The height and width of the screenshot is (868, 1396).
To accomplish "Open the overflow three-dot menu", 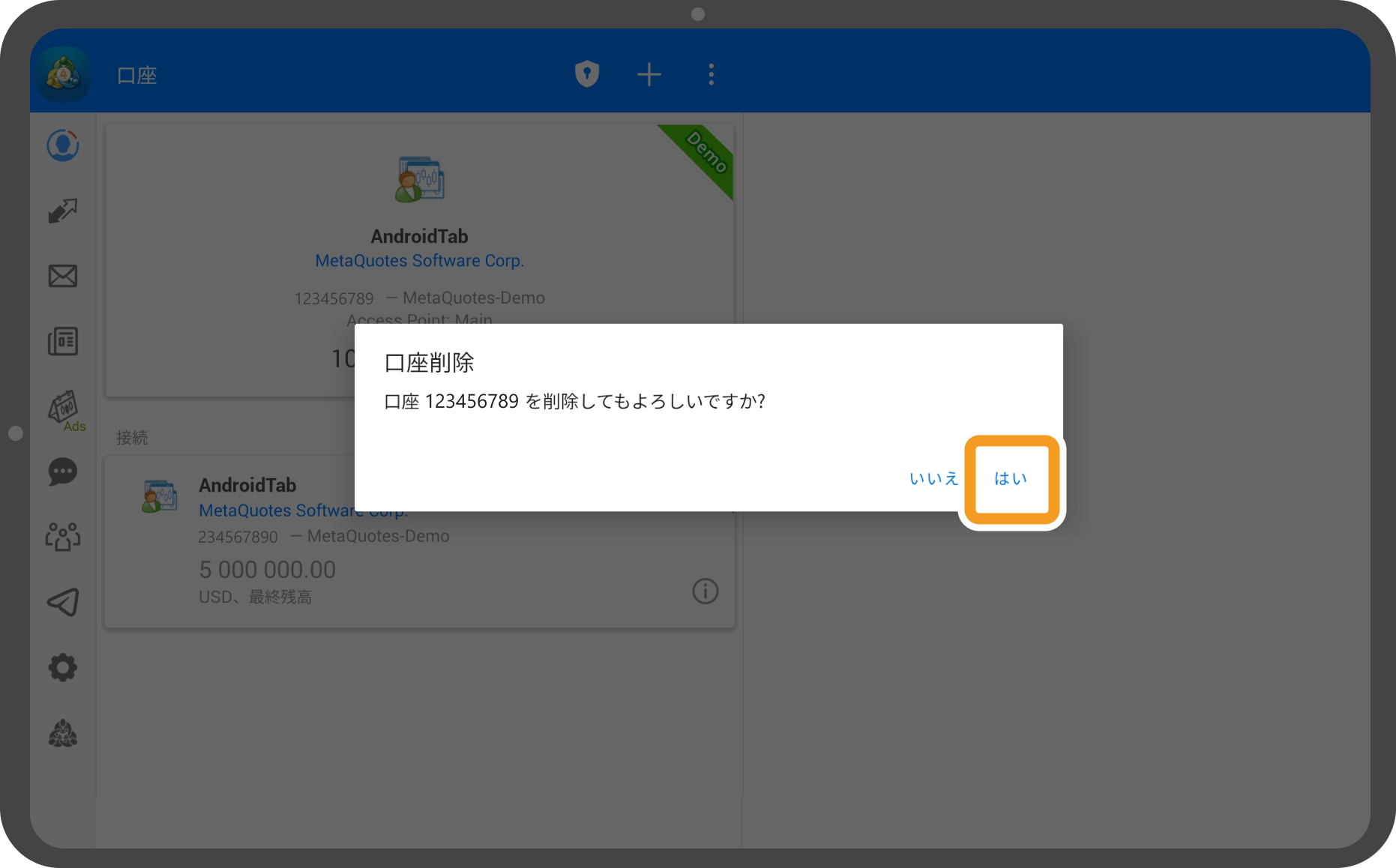I will click(x=710, y=73).
